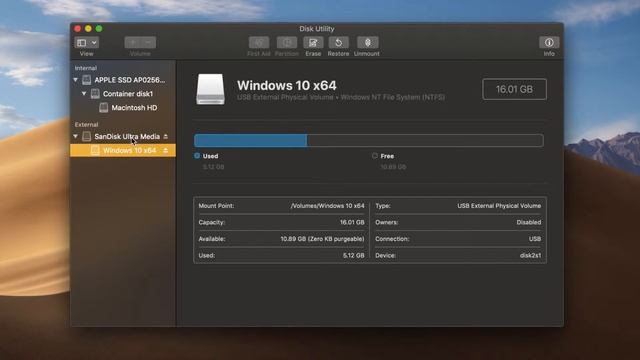
Task: Click the blue Used legend dot
Action: (x=197, y=156)
